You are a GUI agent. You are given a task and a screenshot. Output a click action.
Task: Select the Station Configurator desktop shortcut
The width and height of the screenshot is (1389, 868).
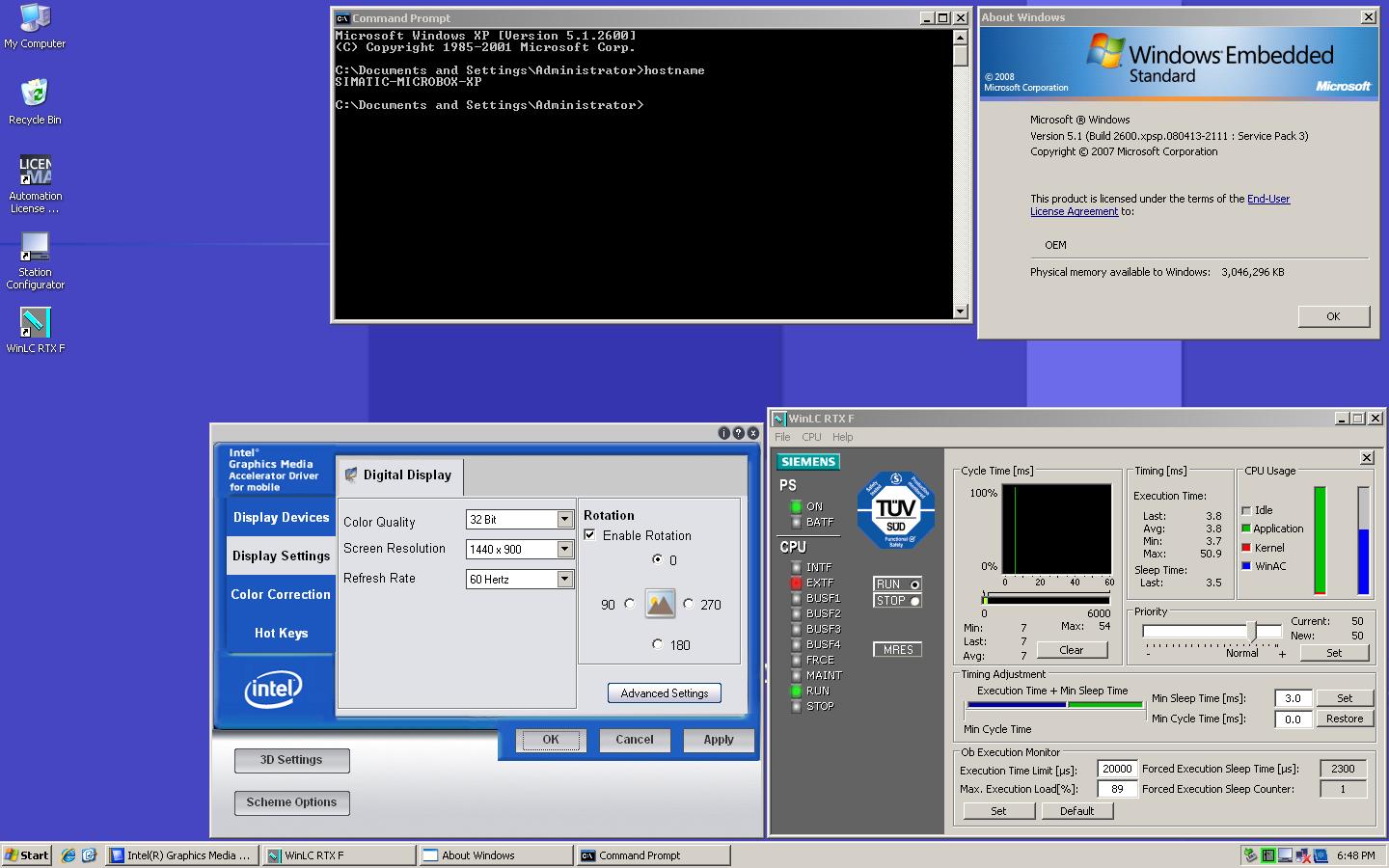[35, 260]
